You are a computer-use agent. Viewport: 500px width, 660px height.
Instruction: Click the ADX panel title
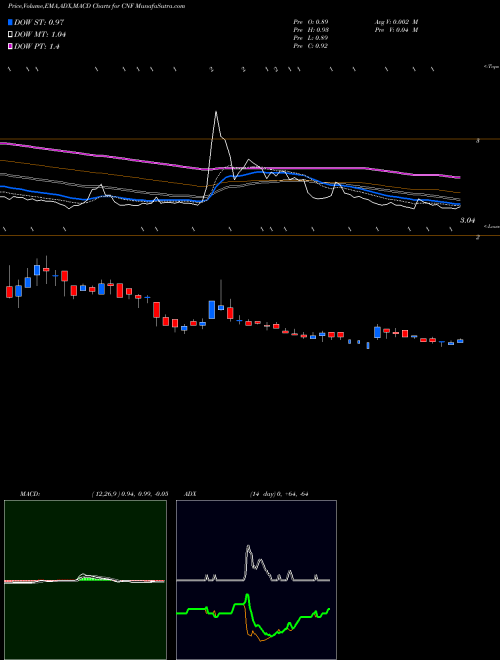(190, 494)
